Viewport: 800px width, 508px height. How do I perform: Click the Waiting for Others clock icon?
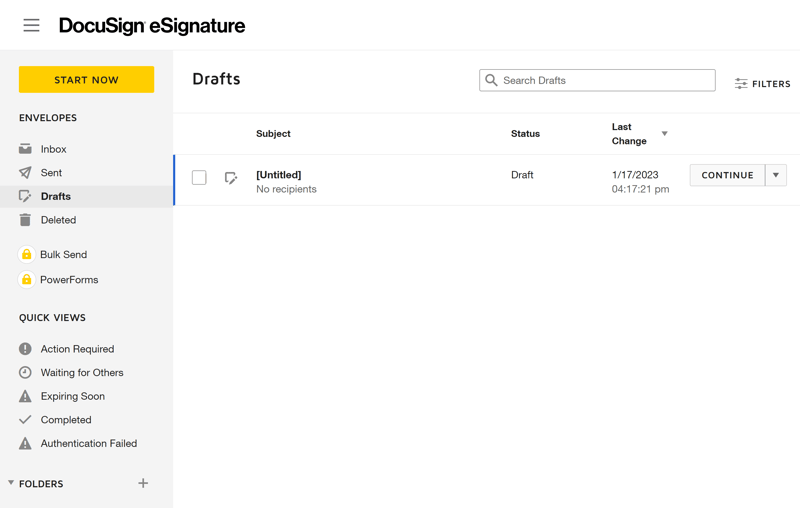[x=25, y=372]
